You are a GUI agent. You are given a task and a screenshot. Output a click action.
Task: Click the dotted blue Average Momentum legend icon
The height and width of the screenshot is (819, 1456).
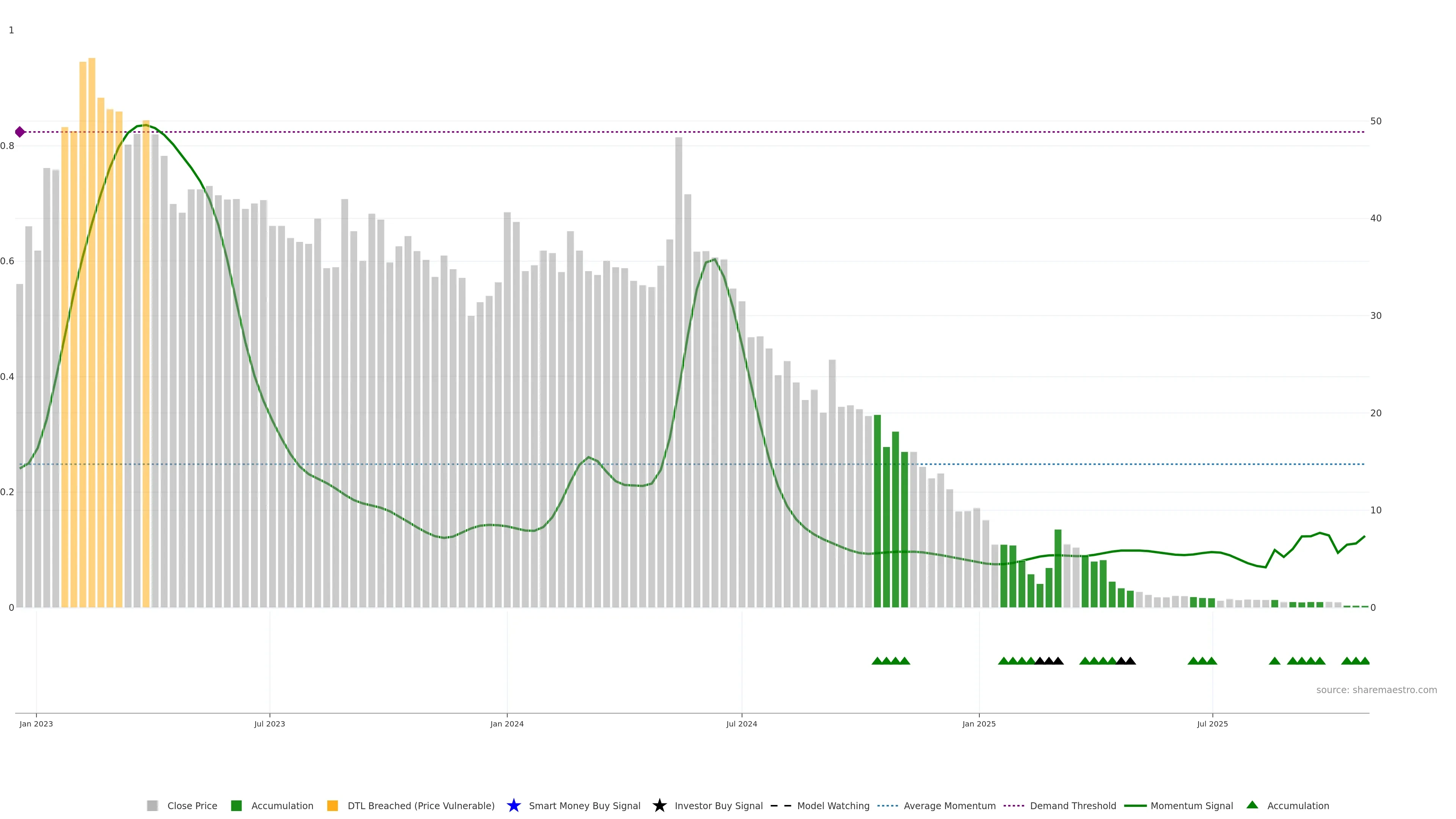887,805
